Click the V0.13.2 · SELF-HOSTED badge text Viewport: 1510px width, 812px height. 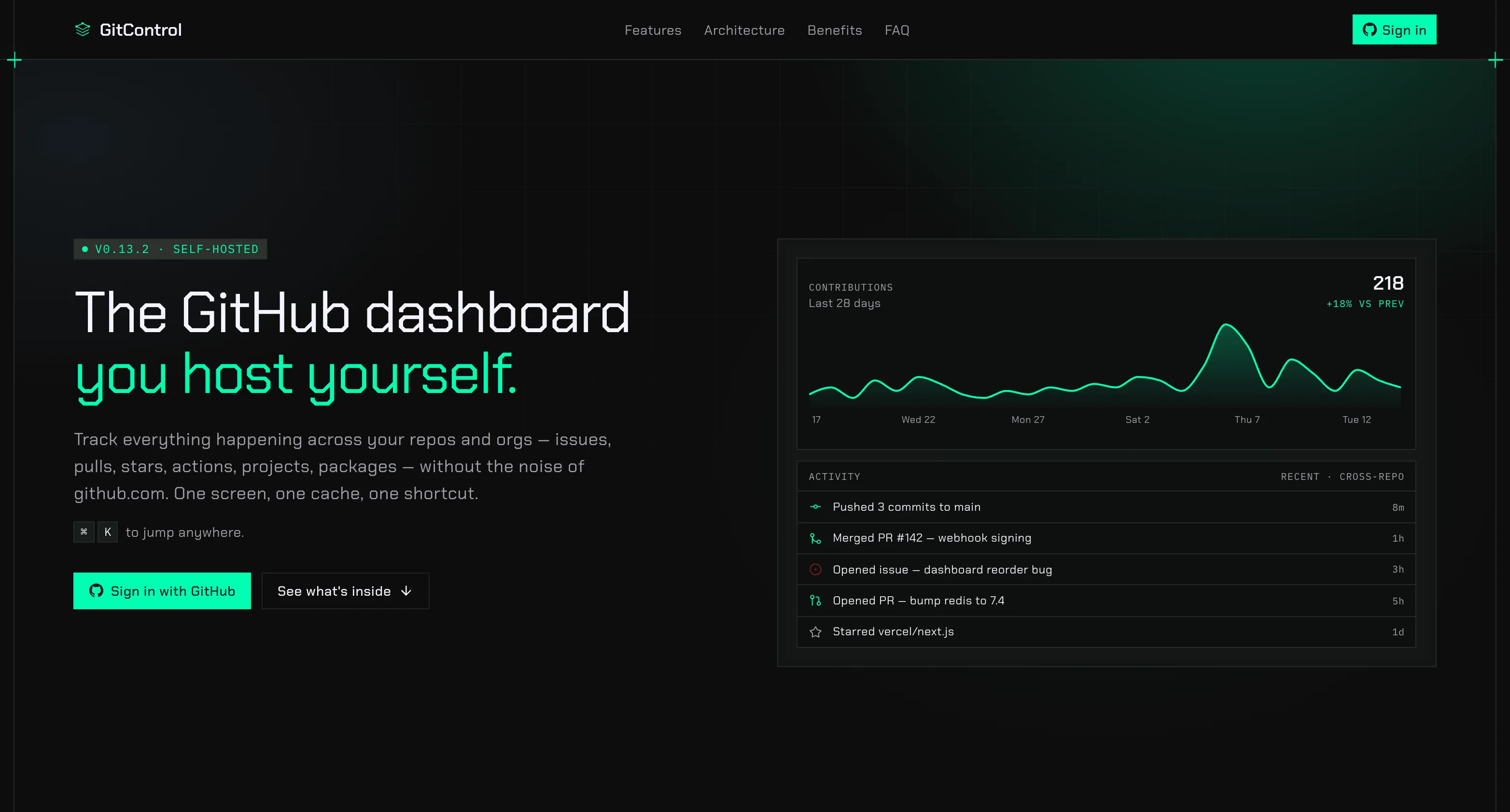(x=177, y=249)
